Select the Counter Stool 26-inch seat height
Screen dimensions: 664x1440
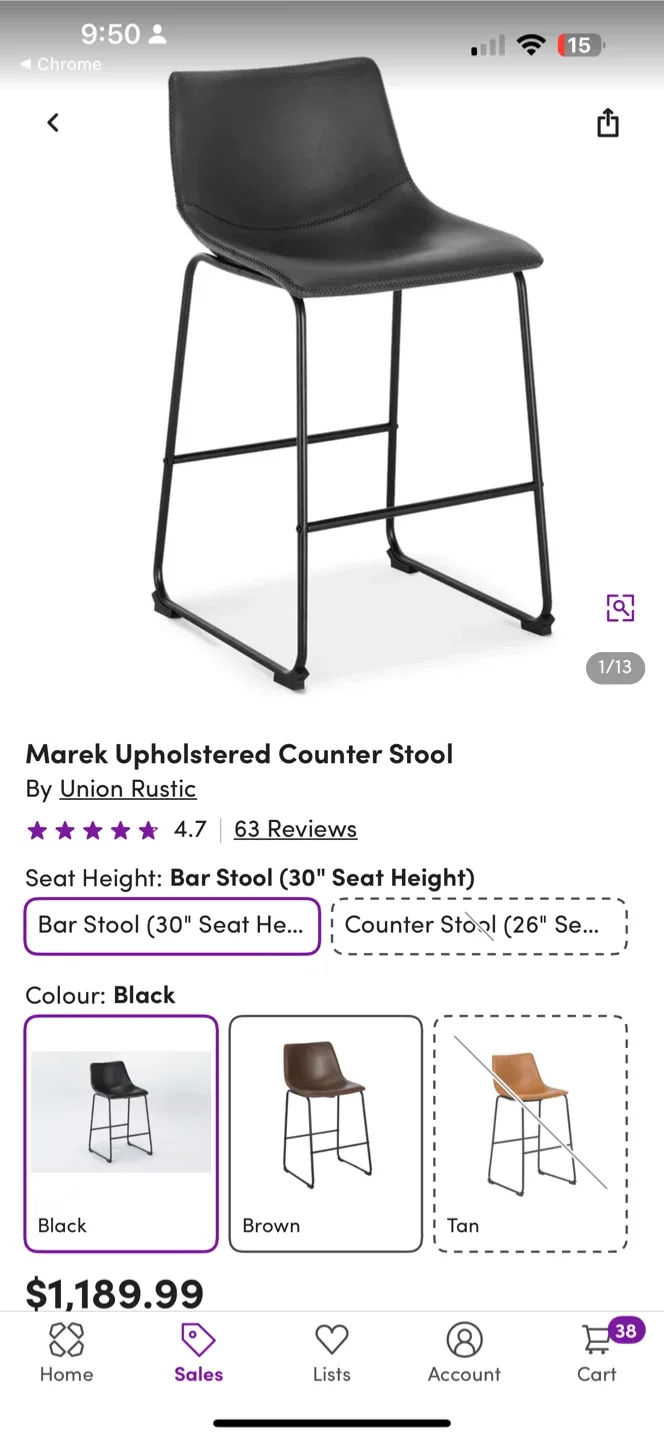tap(478, 926)
